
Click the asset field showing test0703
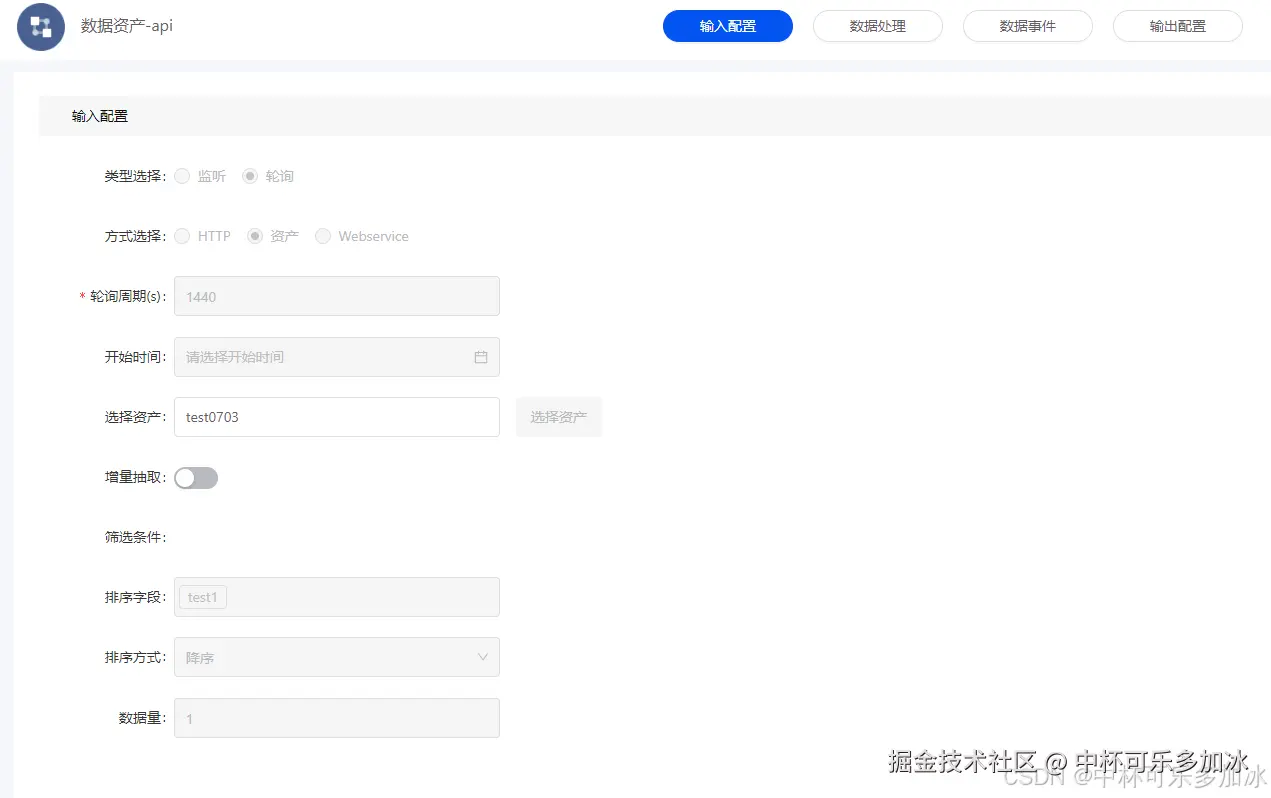pyautogui.click(x=337, y=417)
